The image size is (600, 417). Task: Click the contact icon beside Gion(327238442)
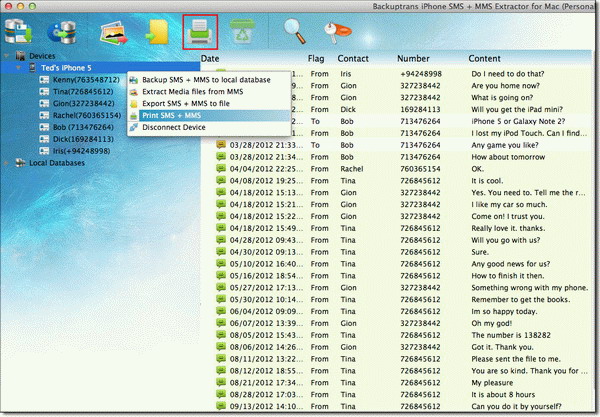point(44,103)
